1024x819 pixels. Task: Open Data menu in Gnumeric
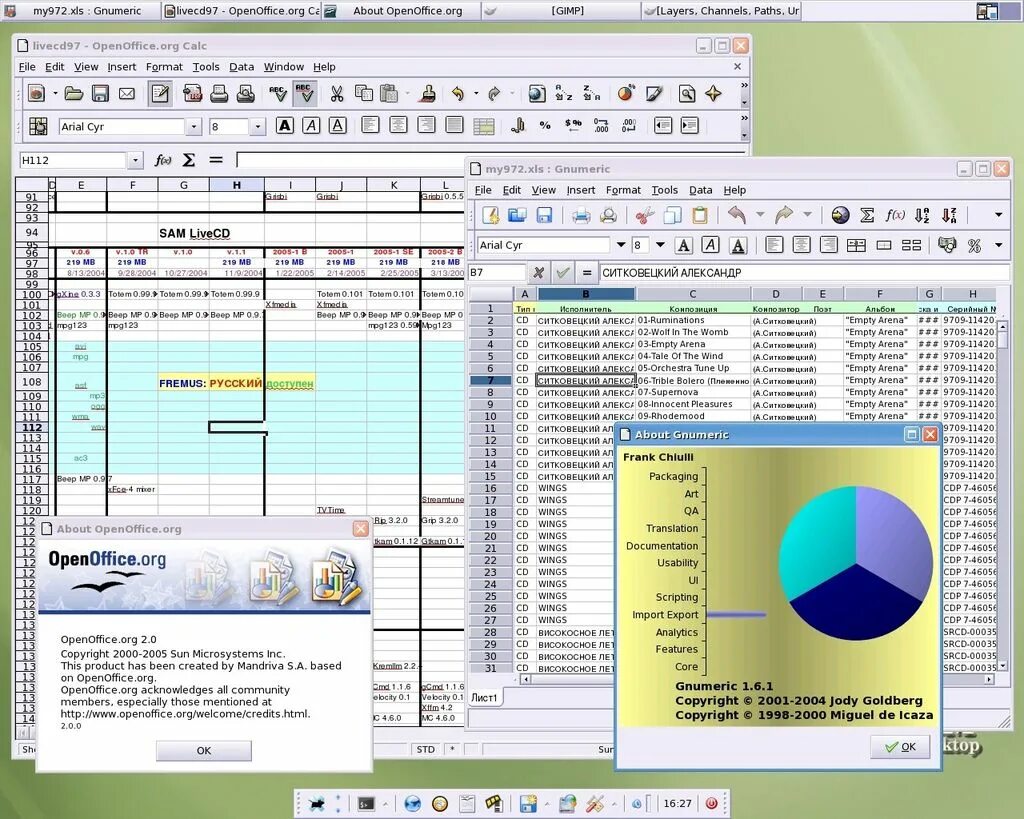[x=701, y=190]
